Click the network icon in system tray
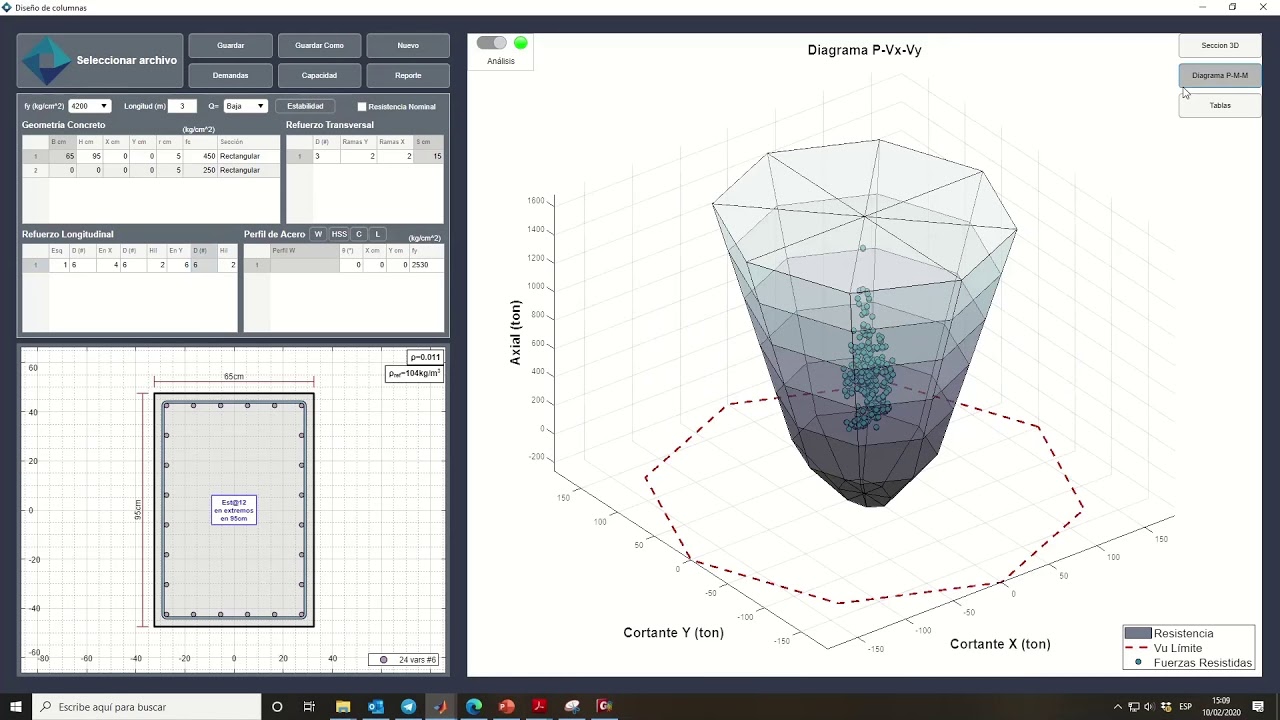Image resolution: width=1280 pixels, height=720 pixels. (x=1133, y=707)
